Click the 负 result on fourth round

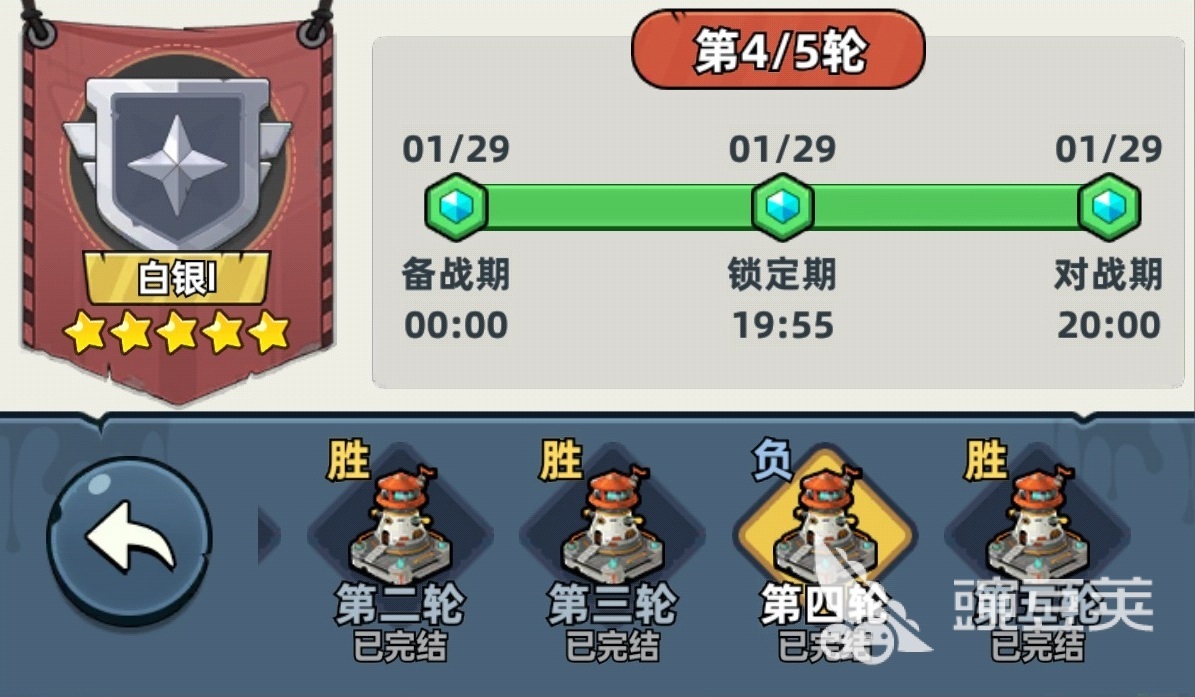point(772,459)
